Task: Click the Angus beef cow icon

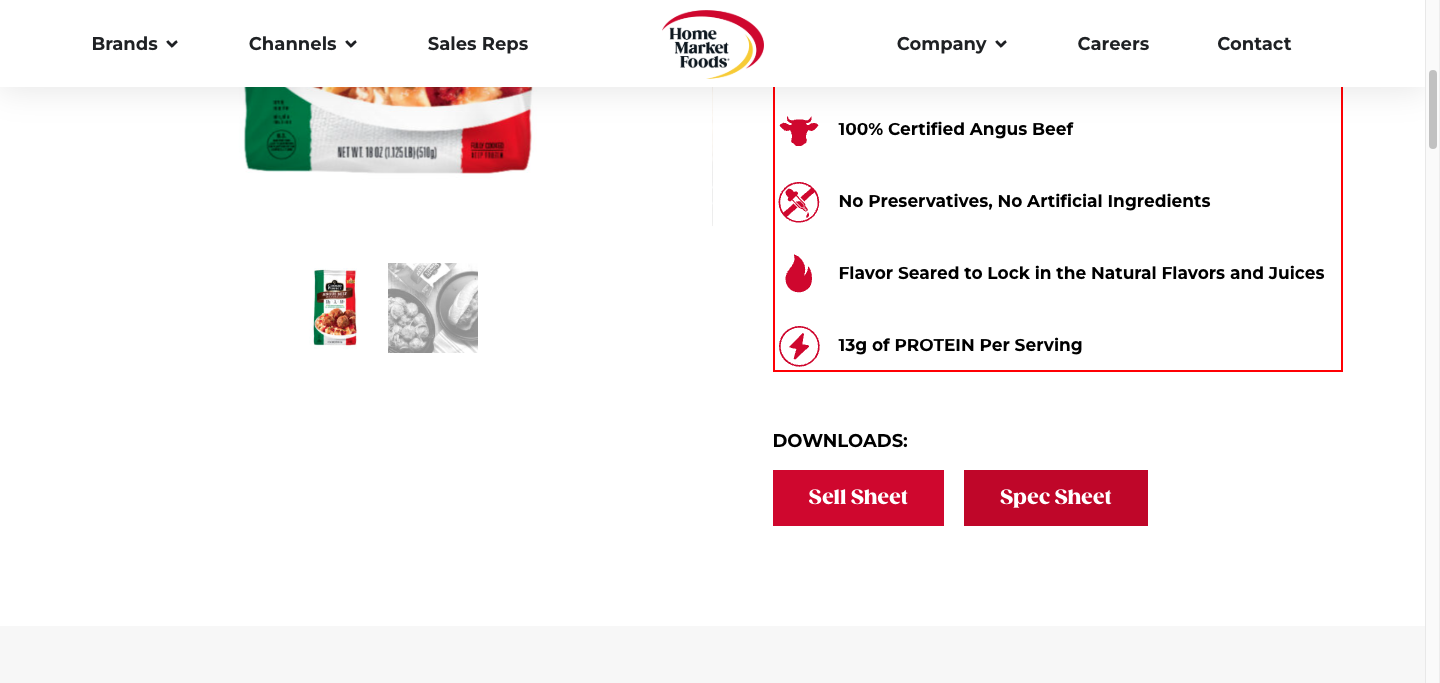Action: [x=799, y=129]
